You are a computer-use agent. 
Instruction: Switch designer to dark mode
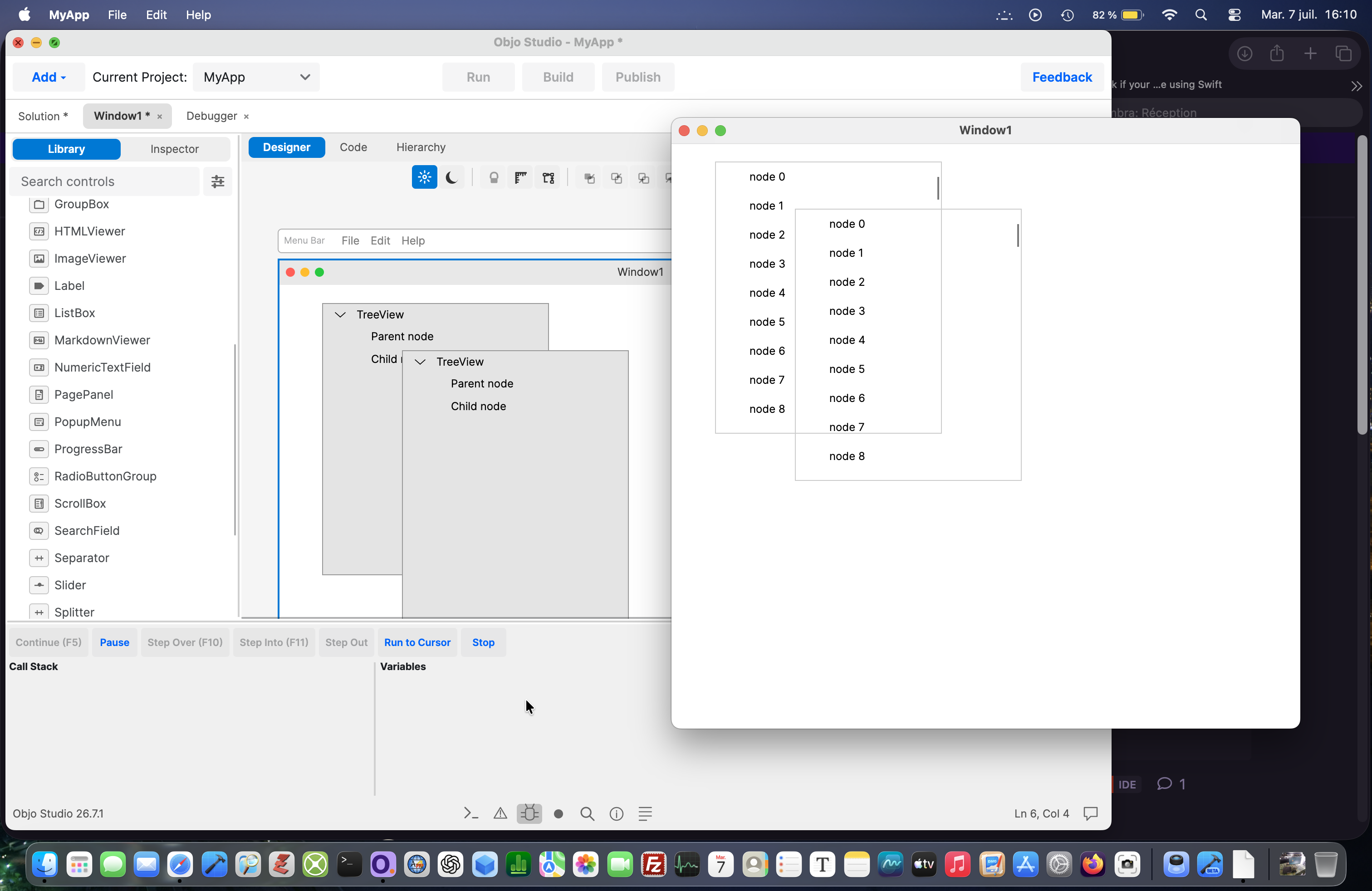coord(451,177)
